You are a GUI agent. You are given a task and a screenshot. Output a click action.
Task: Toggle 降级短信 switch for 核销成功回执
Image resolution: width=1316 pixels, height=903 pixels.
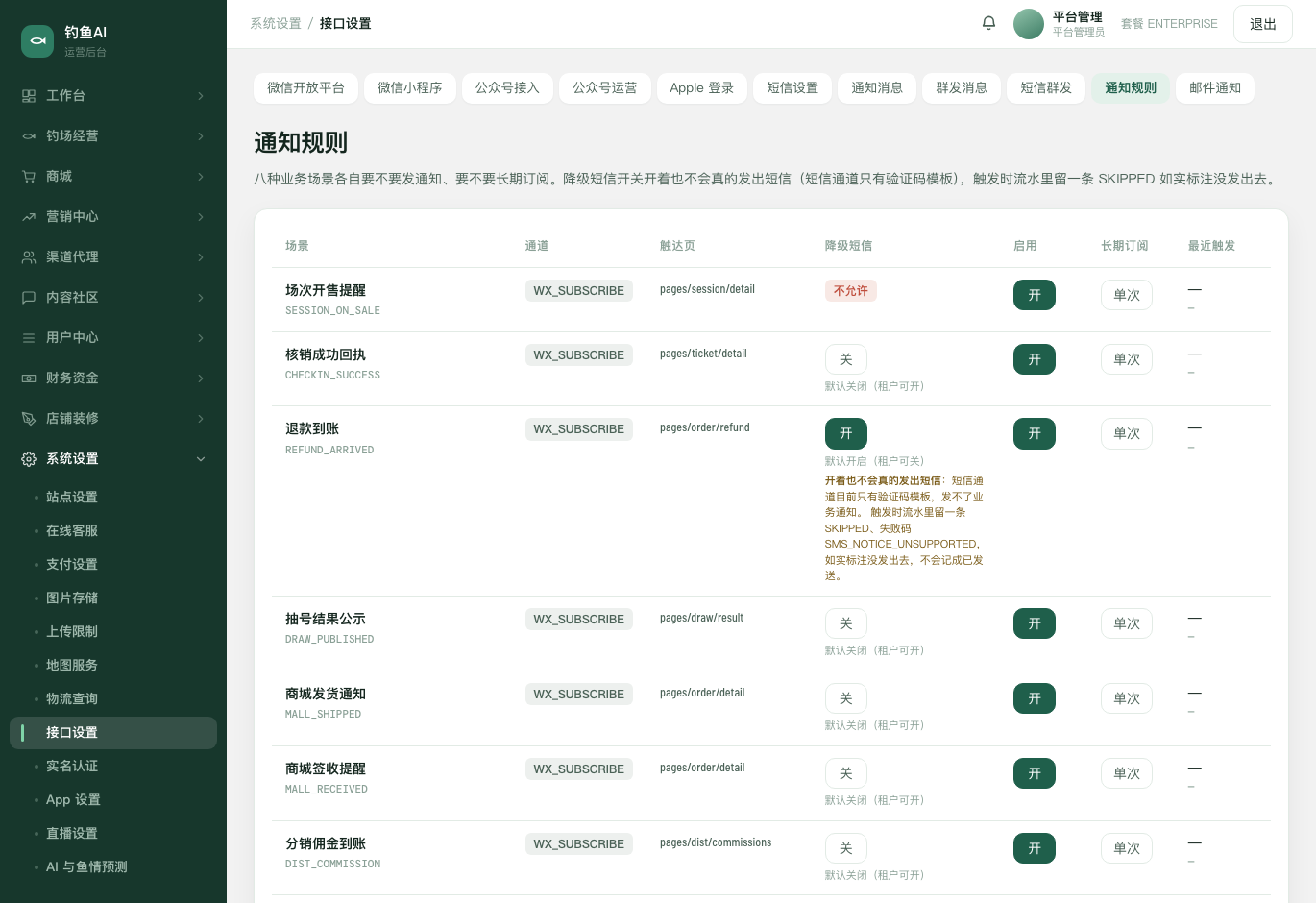tap(846, 359)
